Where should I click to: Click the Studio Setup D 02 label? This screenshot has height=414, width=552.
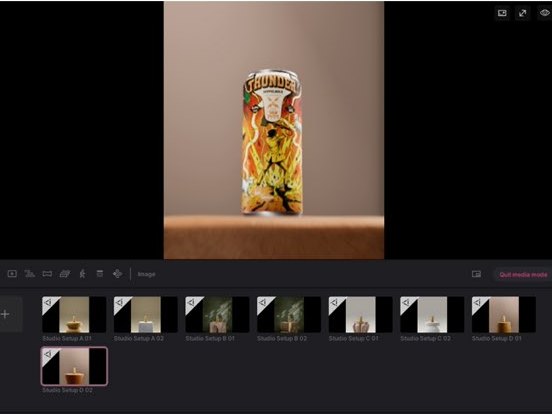tap(67, 390)
